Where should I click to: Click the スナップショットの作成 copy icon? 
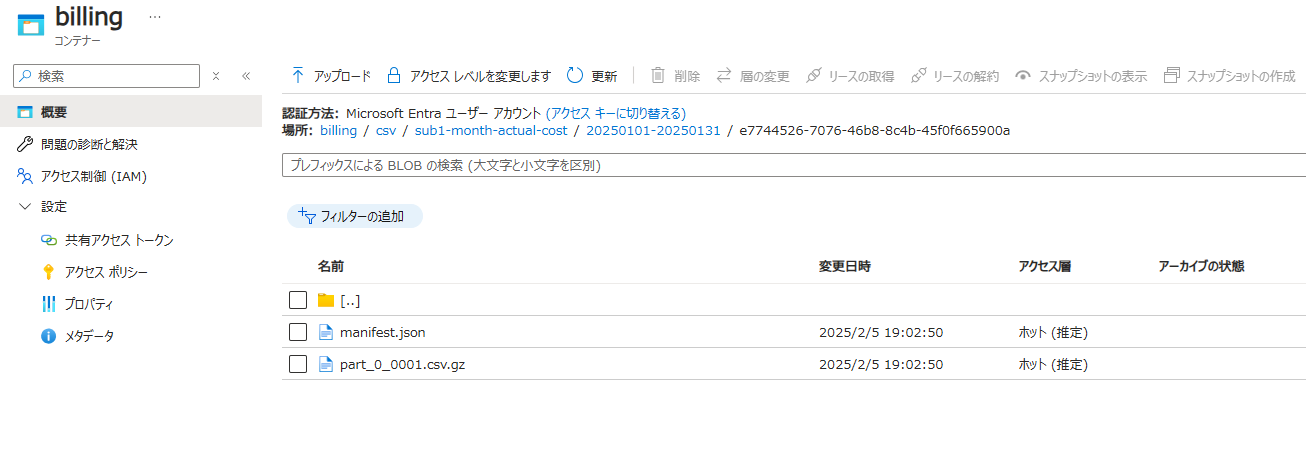click(x=1171, y=75)
